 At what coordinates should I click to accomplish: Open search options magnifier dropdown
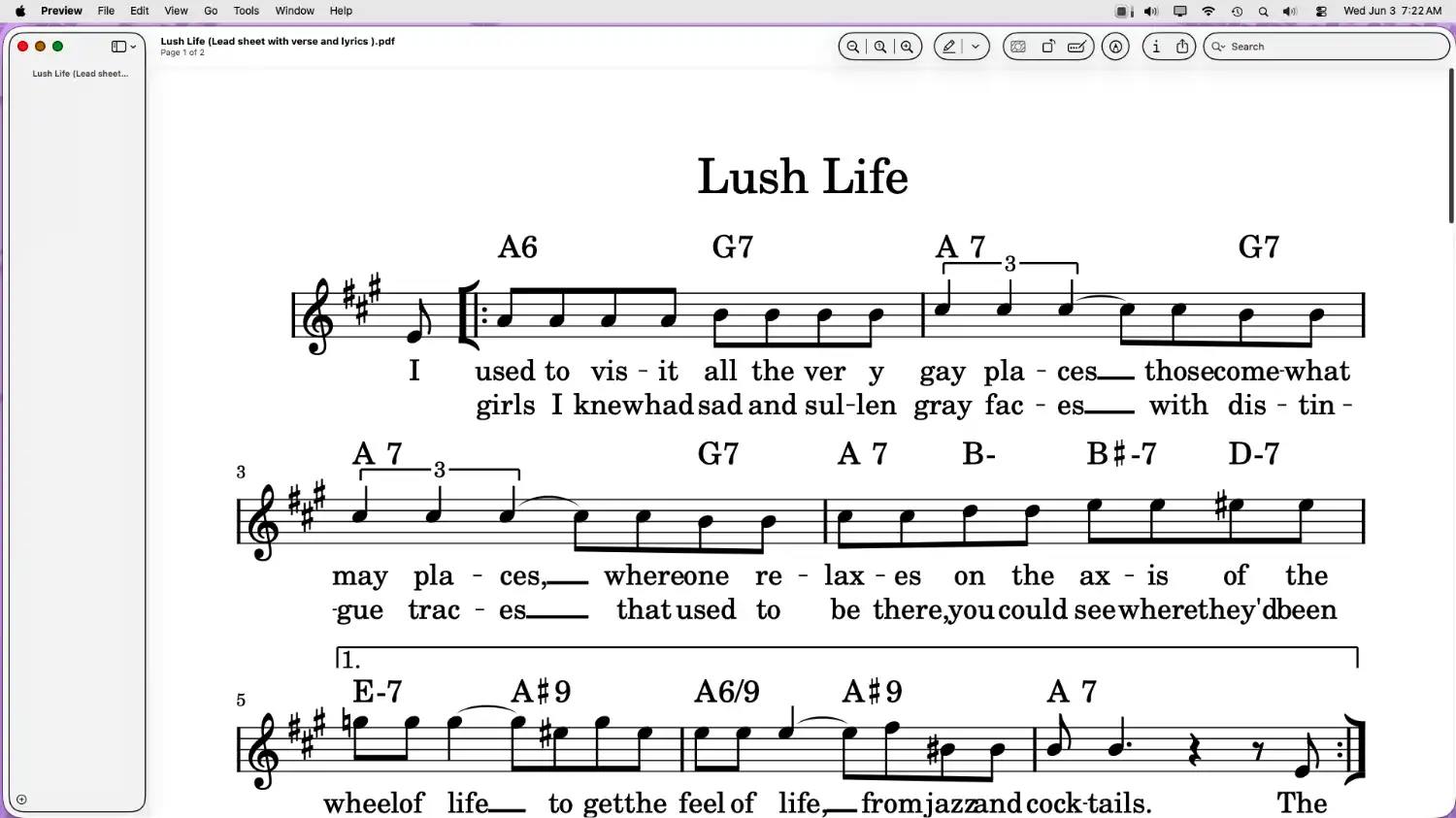tap(1218, 47)
